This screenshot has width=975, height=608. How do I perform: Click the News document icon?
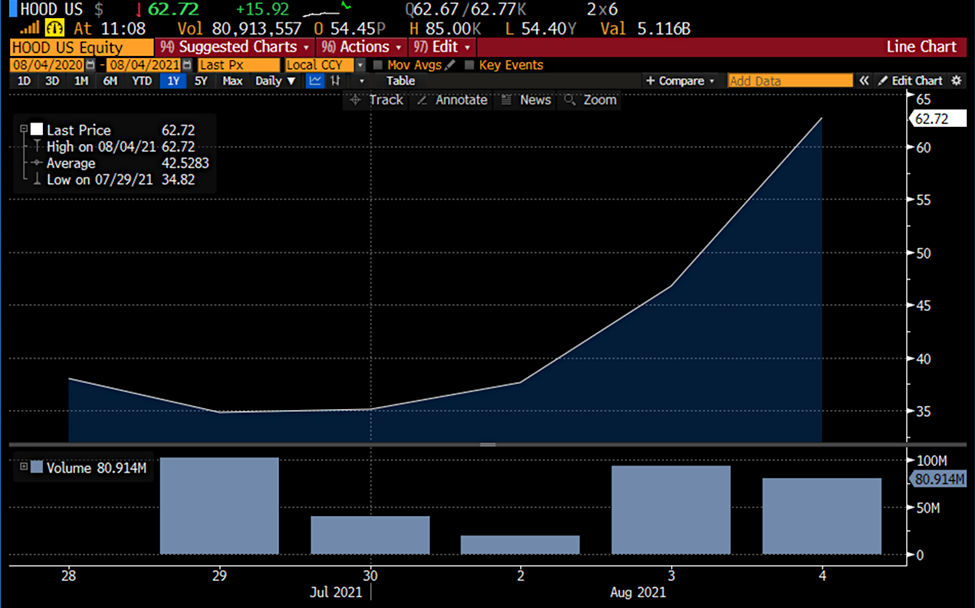506,100
